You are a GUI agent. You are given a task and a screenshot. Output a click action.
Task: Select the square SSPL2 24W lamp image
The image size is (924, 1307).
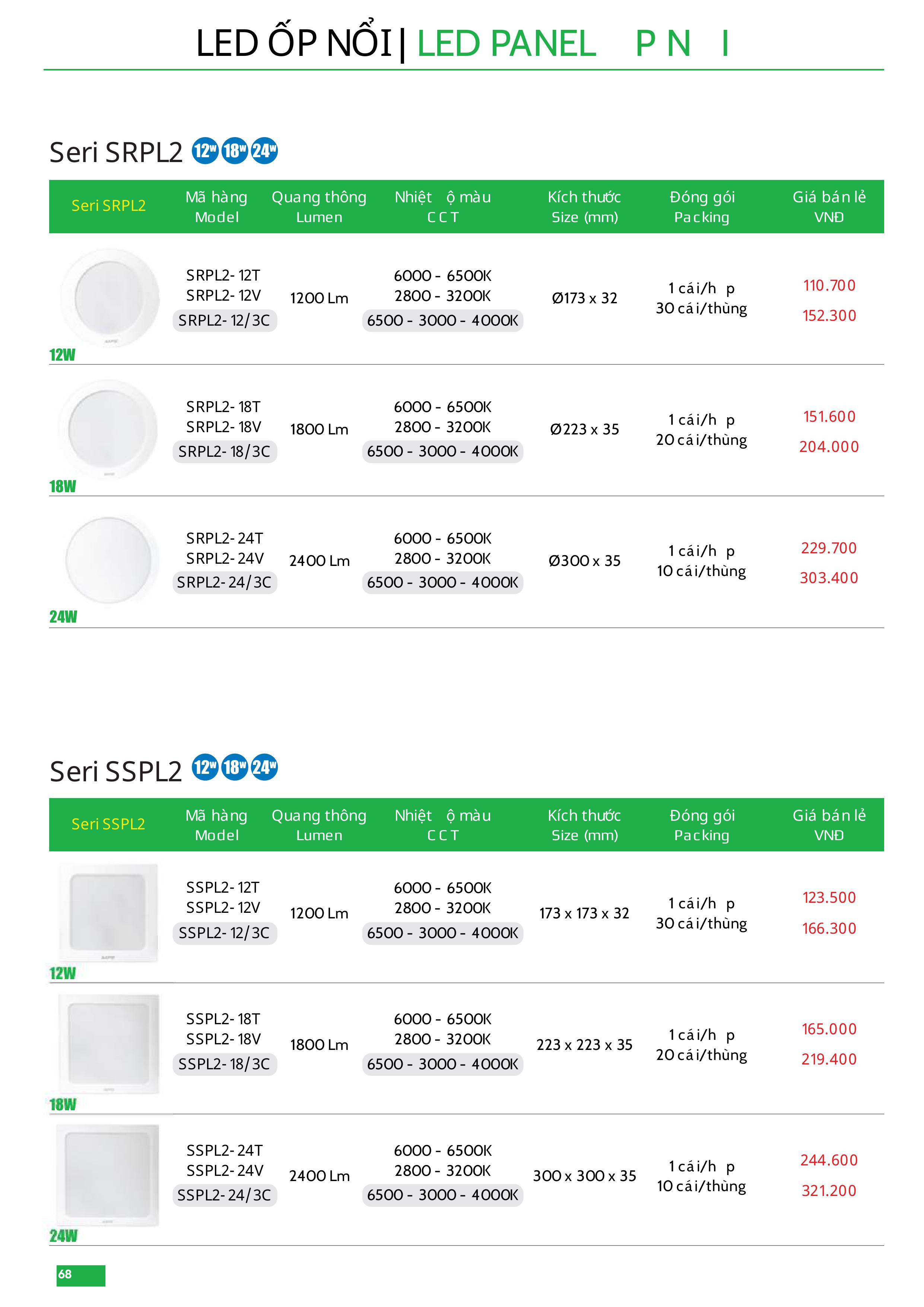tap(108, 1175)
